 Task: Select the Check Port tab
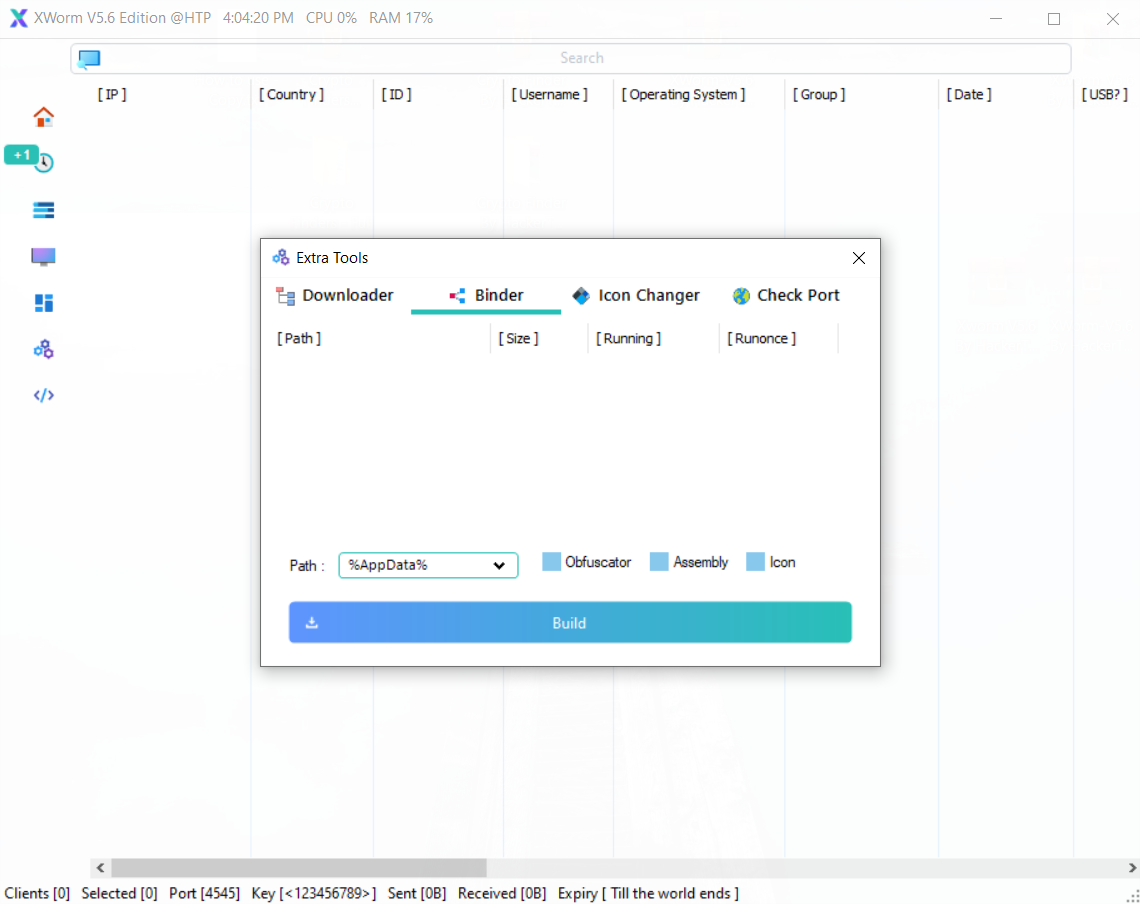click(786, 296)
